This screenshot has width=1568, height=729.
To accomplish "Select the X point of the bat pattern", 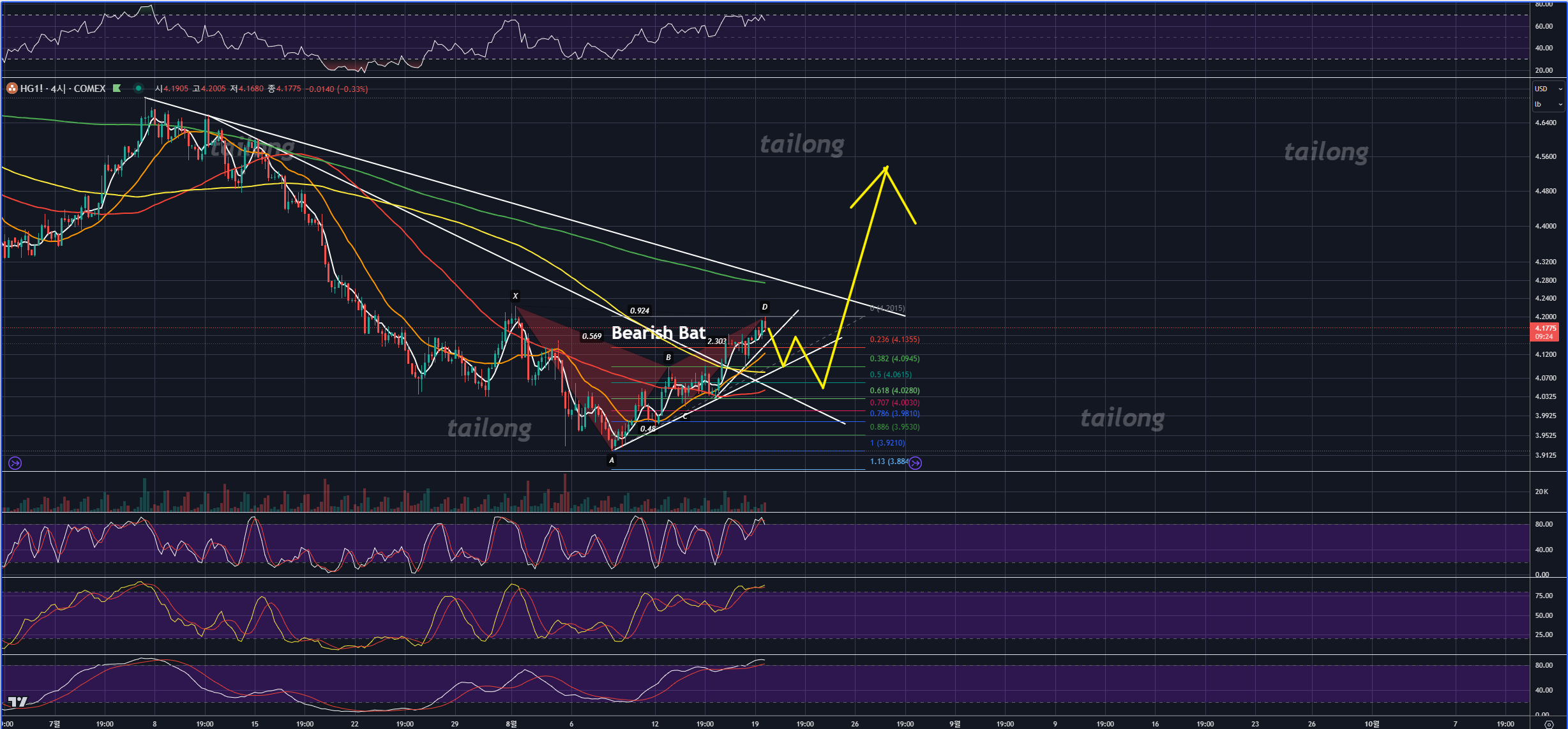I will 515,296.
